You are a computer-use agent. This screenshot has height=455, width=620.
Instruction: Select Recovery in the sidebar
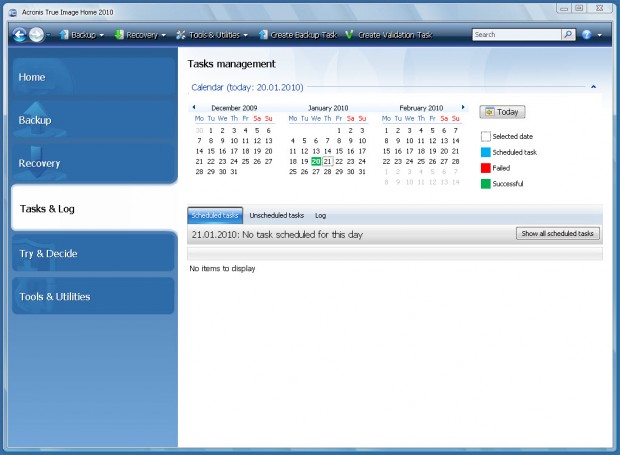point(93,163)
